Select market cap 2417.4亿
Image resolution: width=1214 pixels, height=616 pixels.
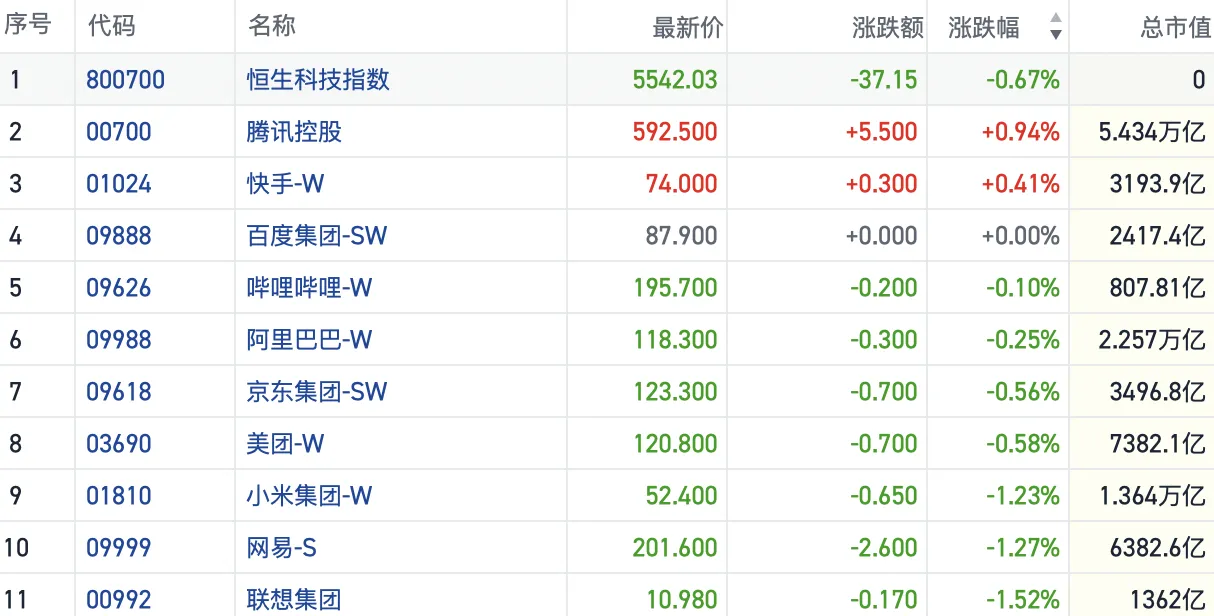tap(1157, 236)
